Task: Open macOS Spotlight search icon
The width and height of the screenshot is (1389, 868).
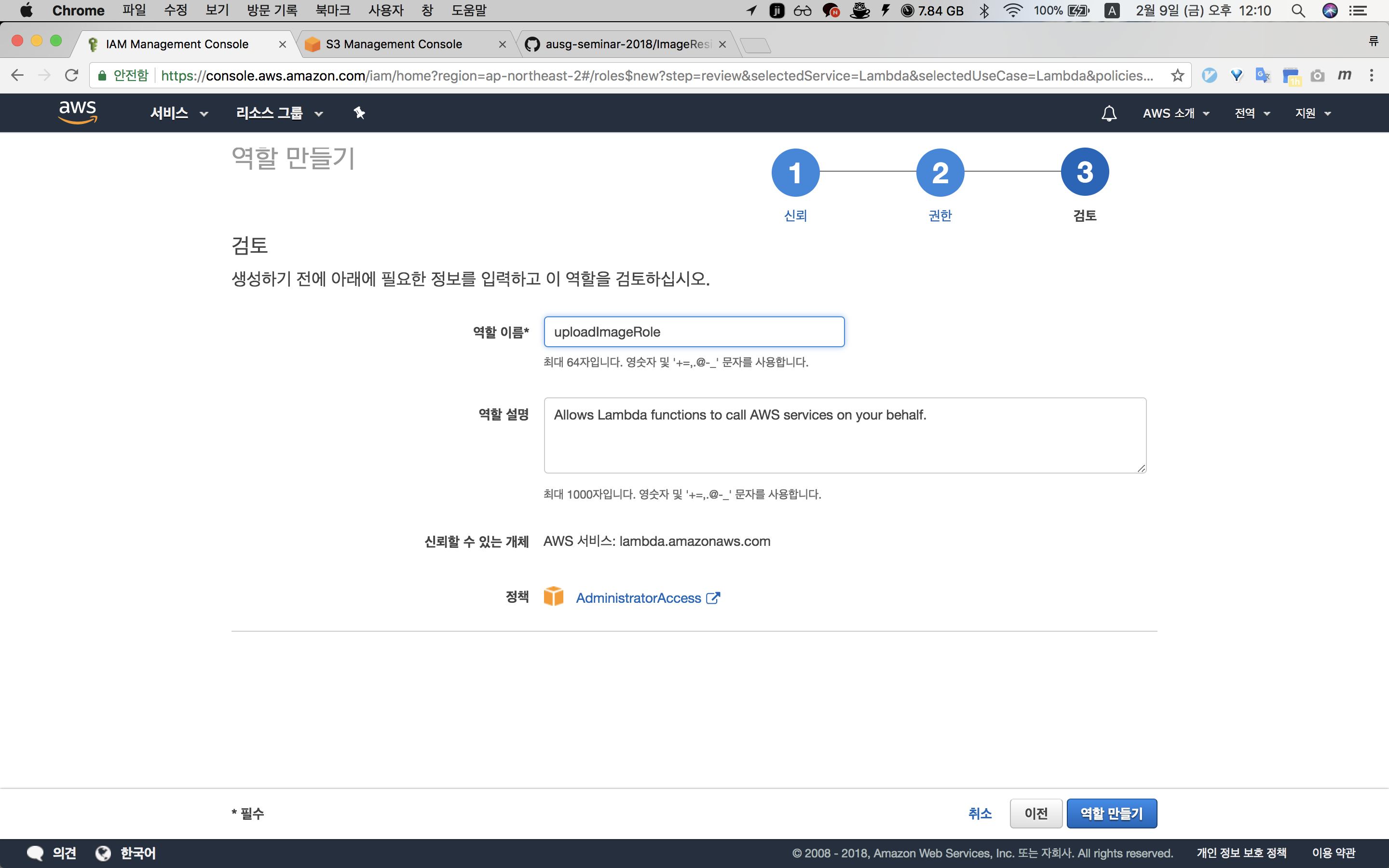Action: point(1298,11)
